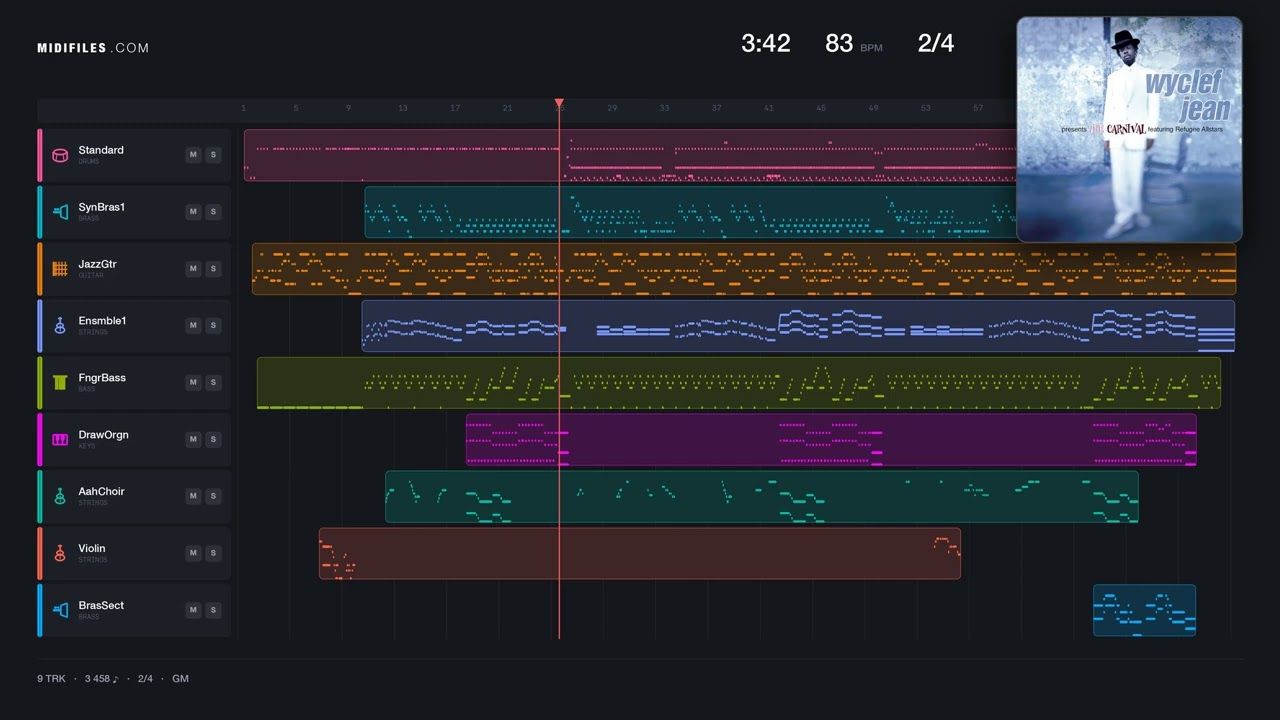Solo the Ensmble1 track
1280x720 pixels.
point(213,326)
